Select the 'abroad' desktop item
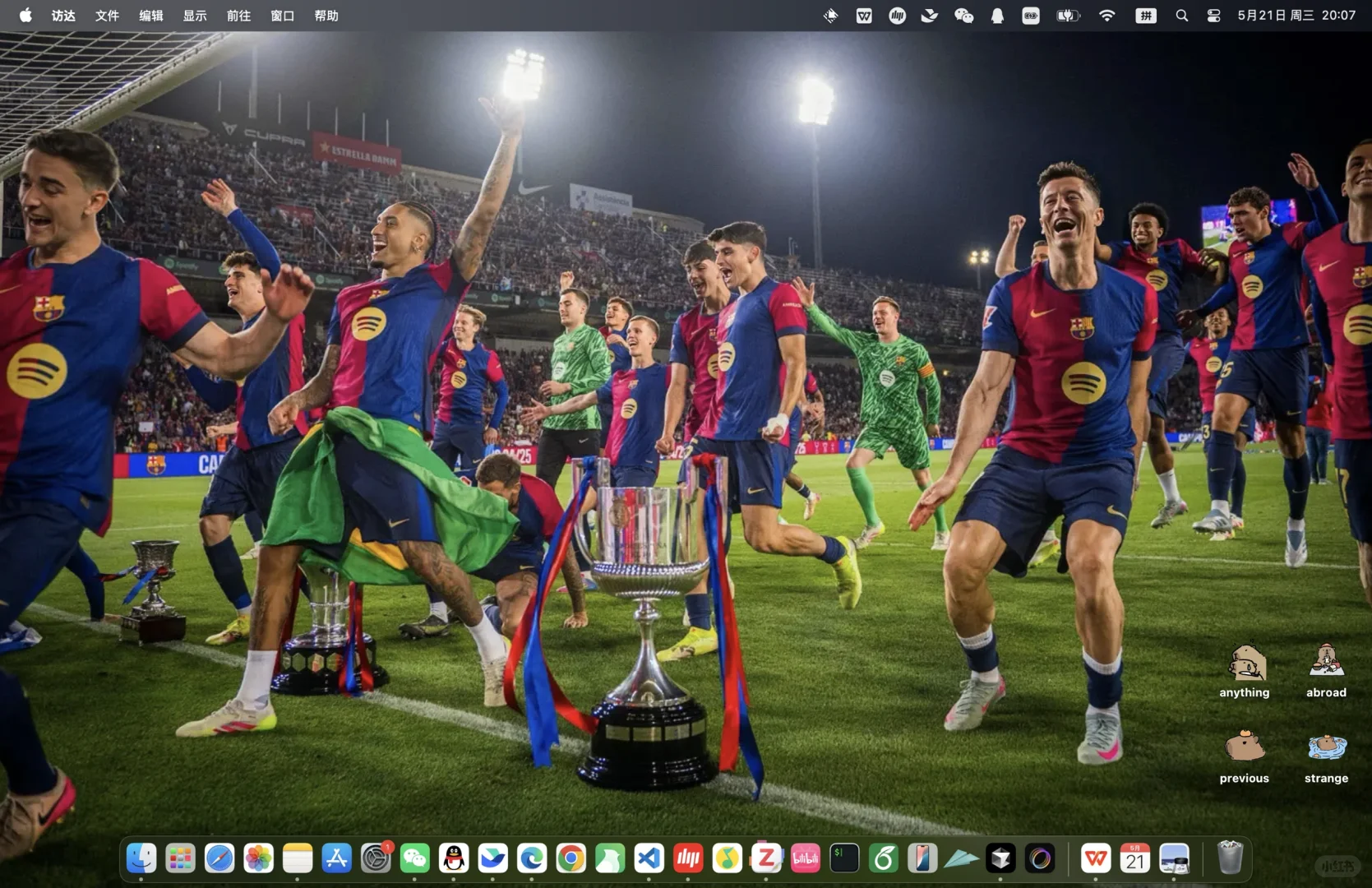The image size is (1372, 888). click(x=1326, y=671)
